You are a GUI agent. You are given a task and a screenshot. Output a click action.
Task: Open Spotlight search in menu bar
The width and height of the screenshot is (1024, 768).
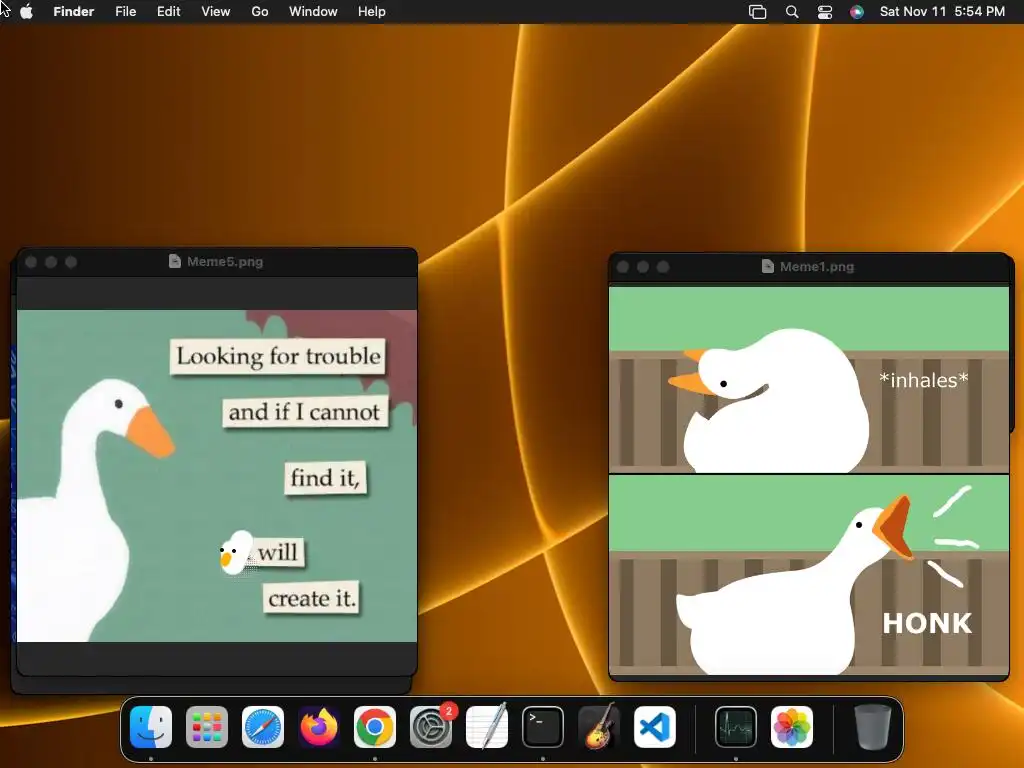pos(792,12)
